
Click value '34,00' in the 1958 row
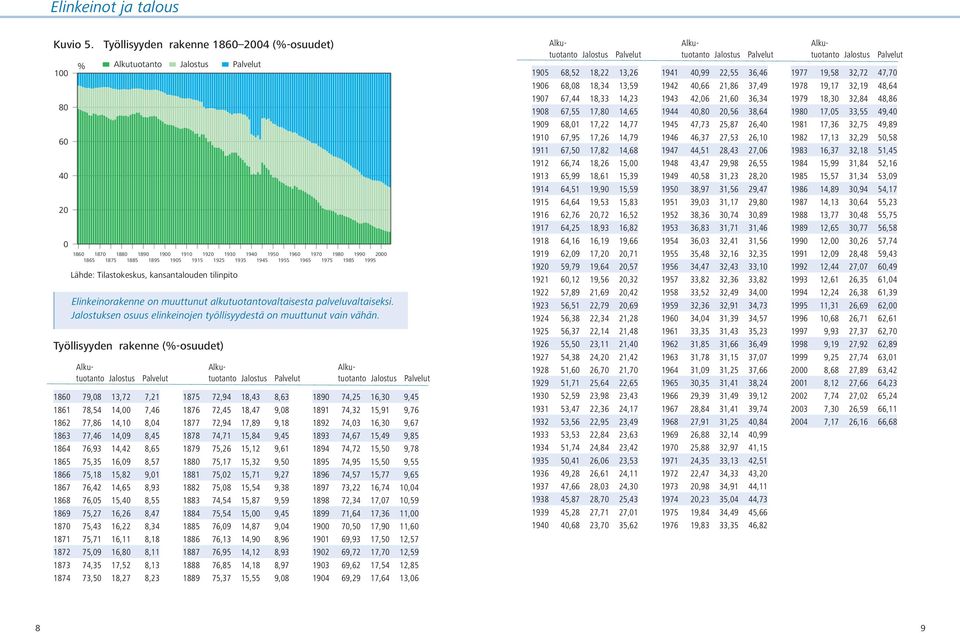coord(758,293)
